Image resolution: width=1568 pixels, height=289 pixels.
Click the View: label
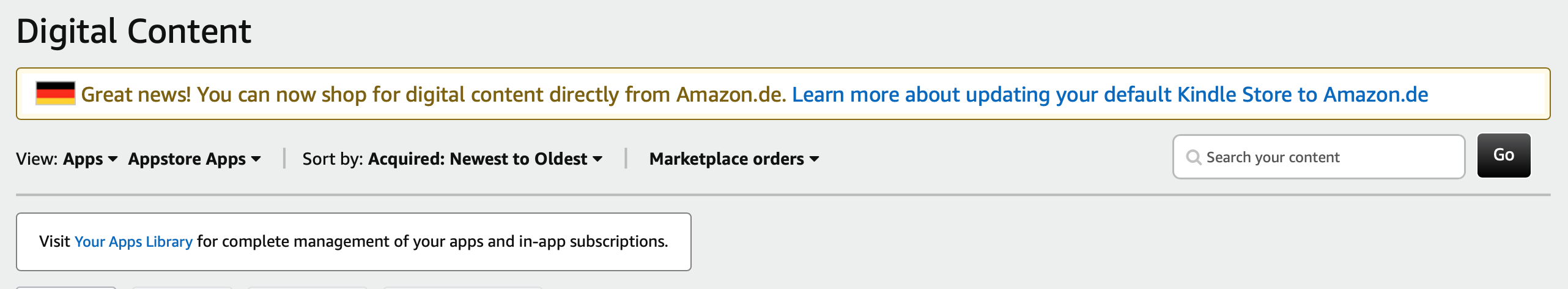pos(37,159)
